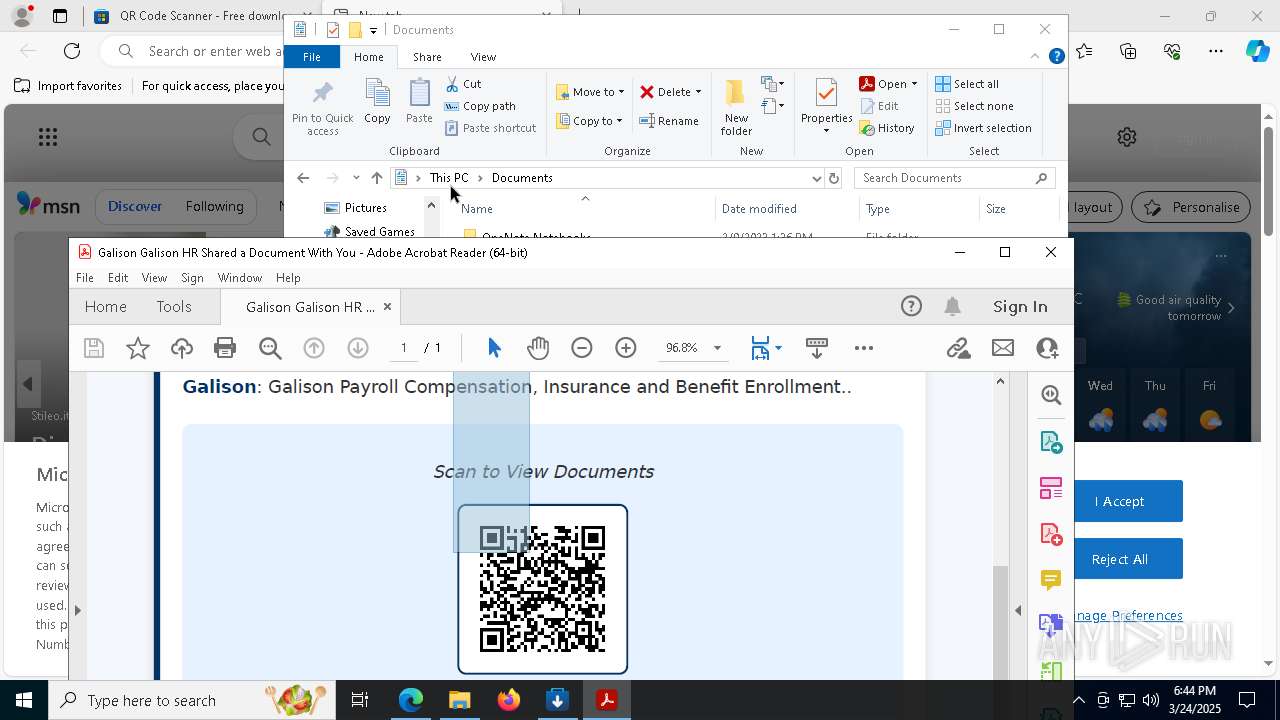Click Organize Pages icon in right pane
The height and width of the screenshot is (720, 1280).
1051,489
